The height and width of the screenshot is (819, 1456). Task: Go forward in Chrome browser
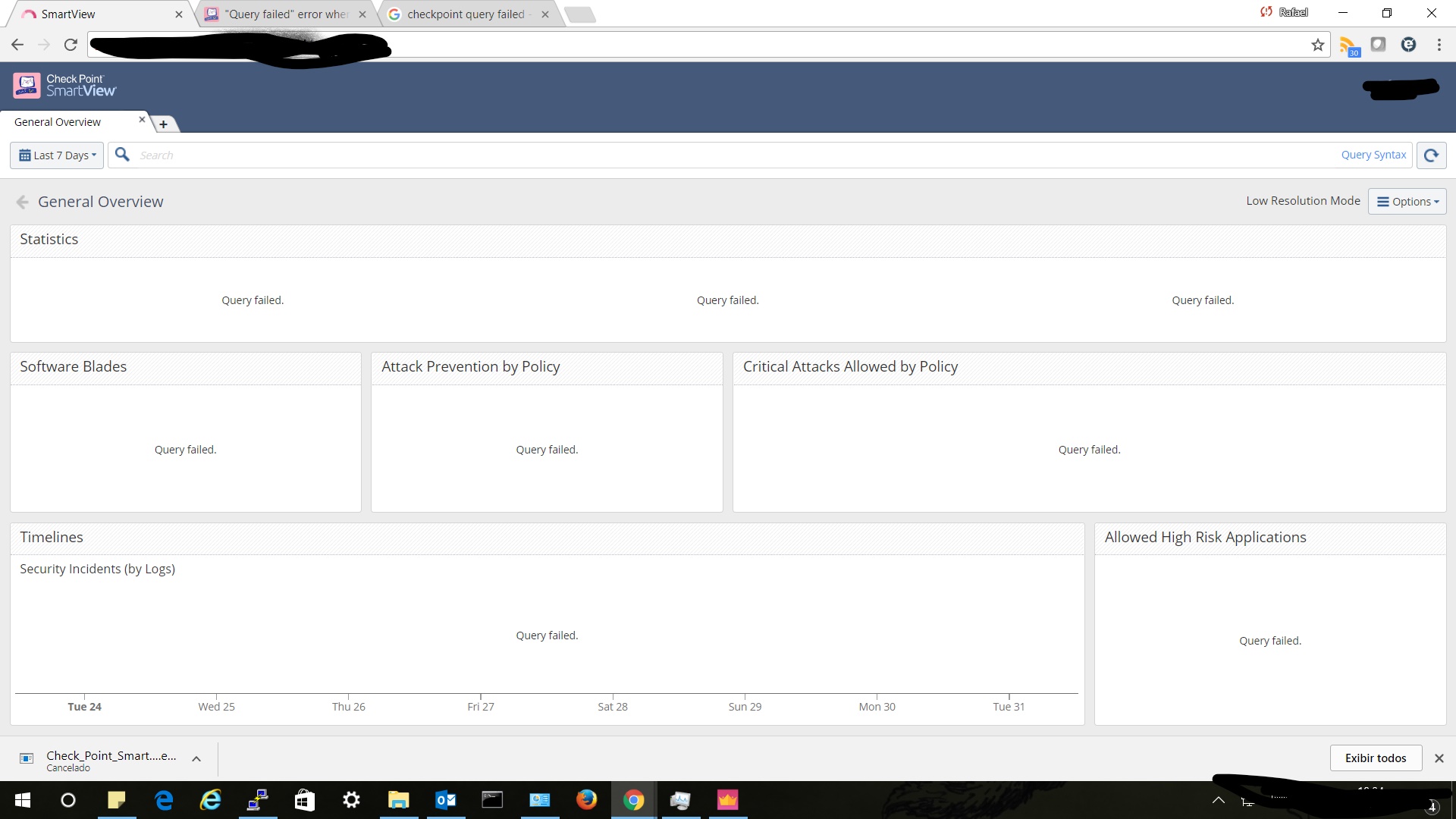point(44,45)
